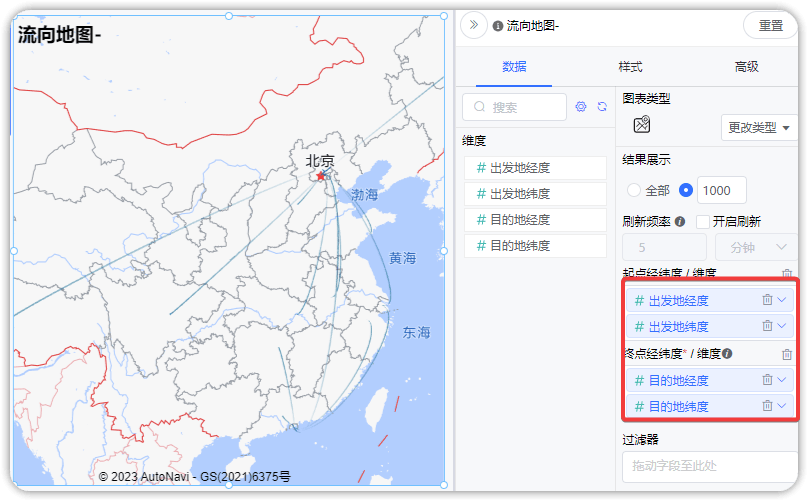Viewport: 808px width, 501px height.
Task: Switch to the 高级 tab
Action: pyautogui.click(x=747, y=66)
